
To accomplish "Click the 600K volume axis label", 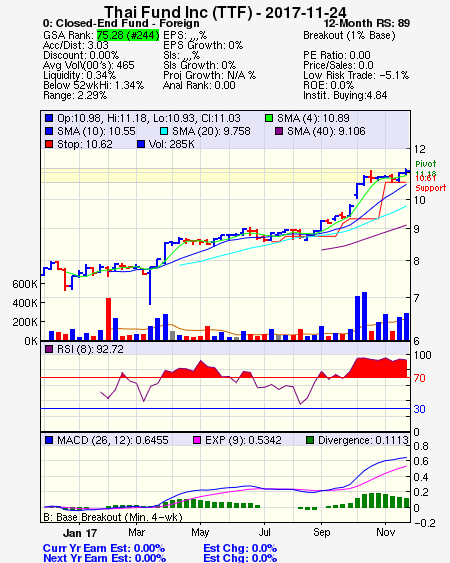I will tap(25, 284).
